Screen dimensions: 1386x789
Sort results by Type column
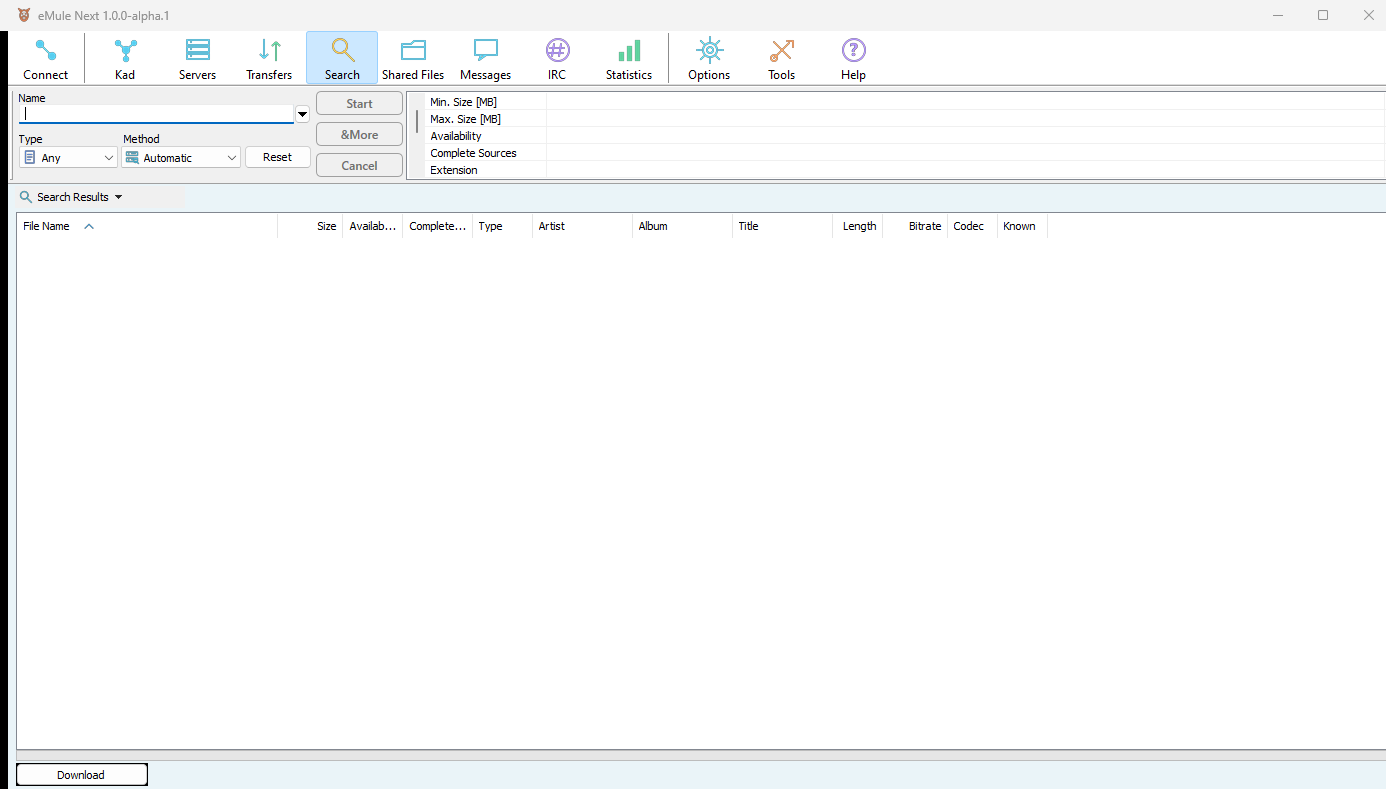(502, 226)
